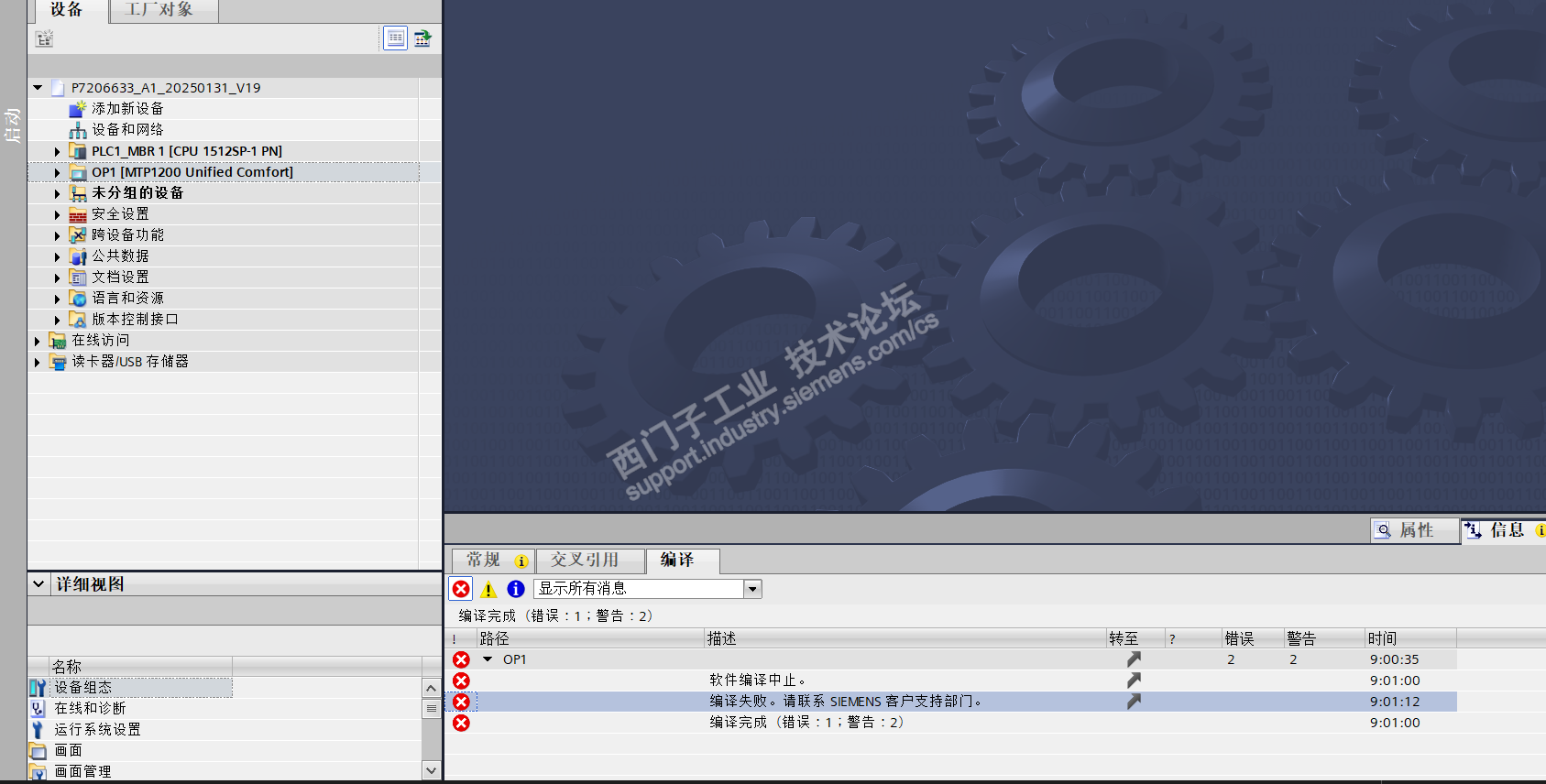Click the documentation settings (文档设置) icon
Viewport: 1546px width, 784px height.
[78, 278]
